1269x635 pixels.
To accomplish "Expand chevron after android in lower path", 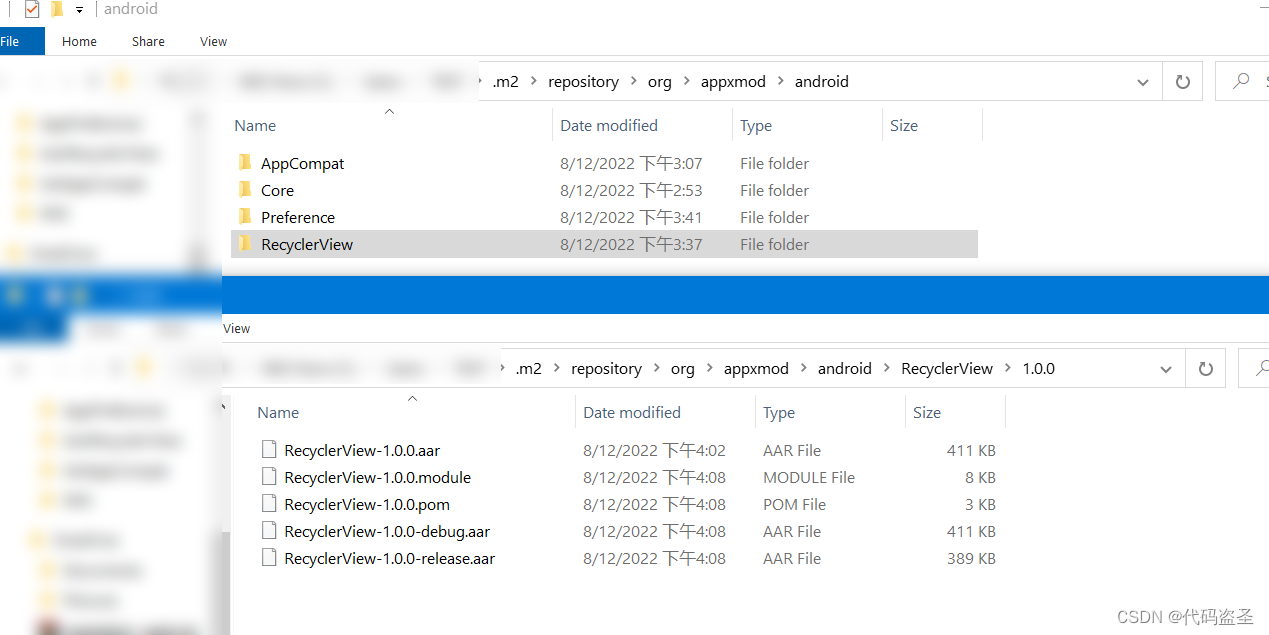I will tap(887, 369).
